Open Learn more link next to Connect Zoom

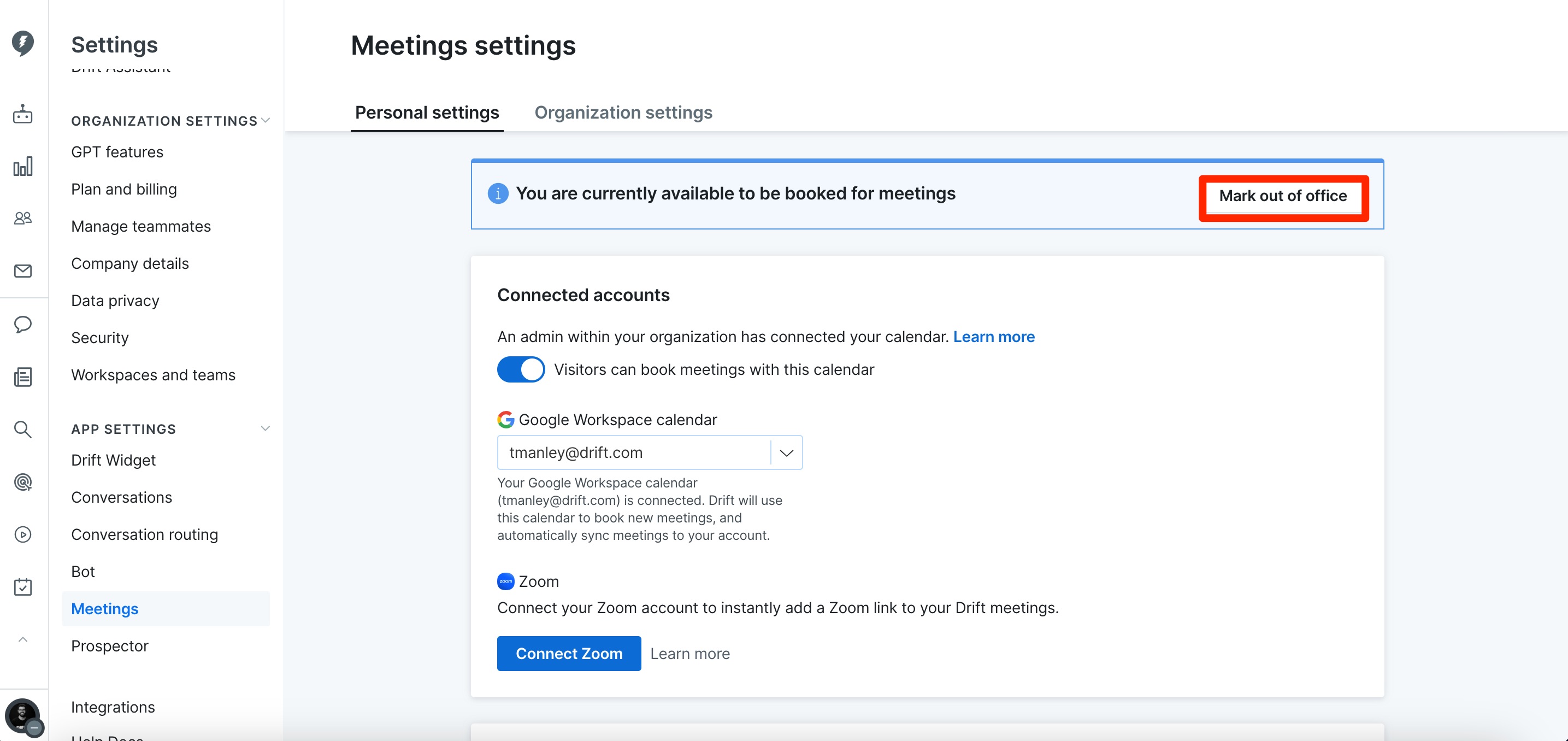[x=689, y=654]
